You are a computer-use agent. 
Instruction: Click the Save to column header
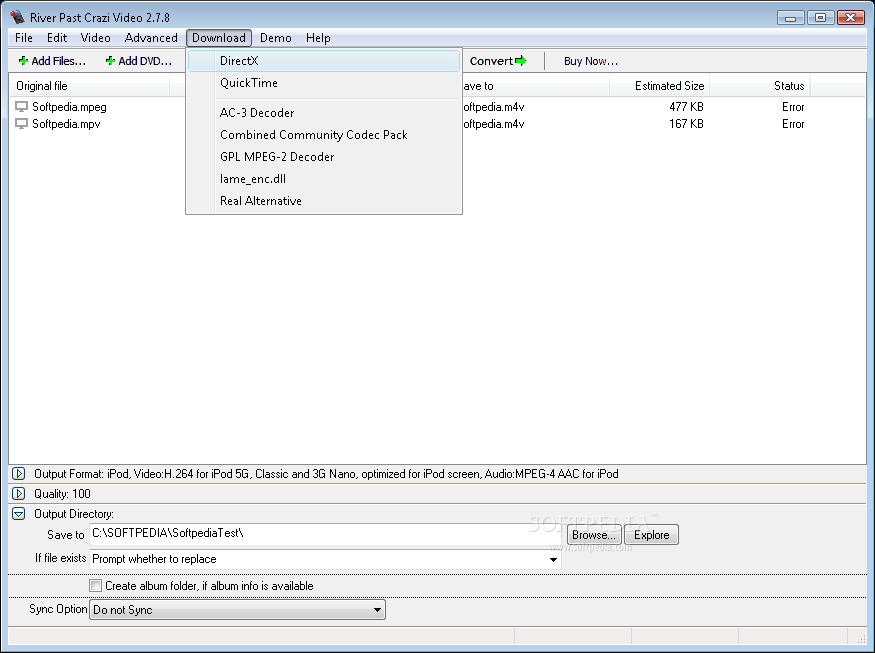point(536,86)
